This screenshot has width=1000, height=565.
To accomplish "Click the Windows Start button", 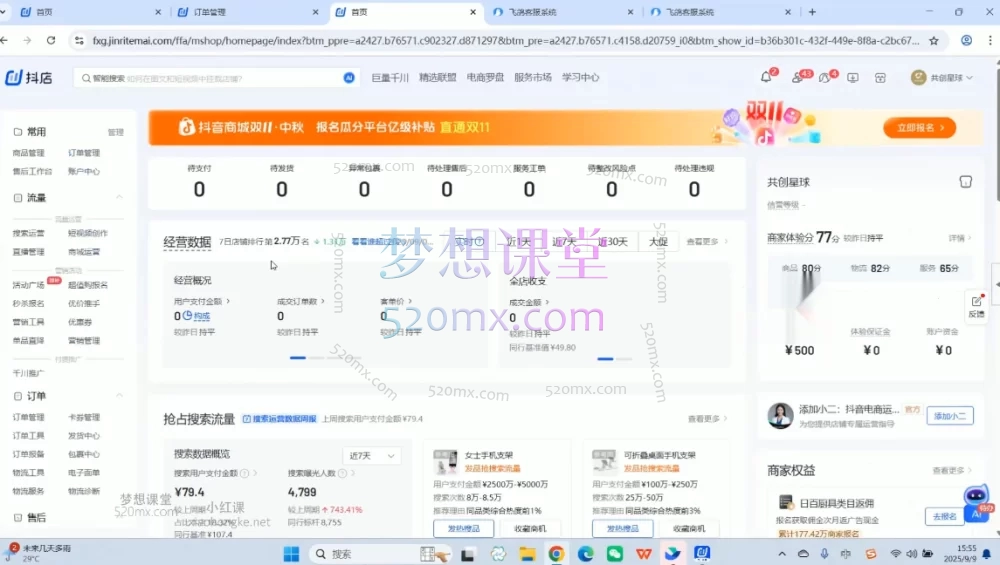I will [291, 554].
